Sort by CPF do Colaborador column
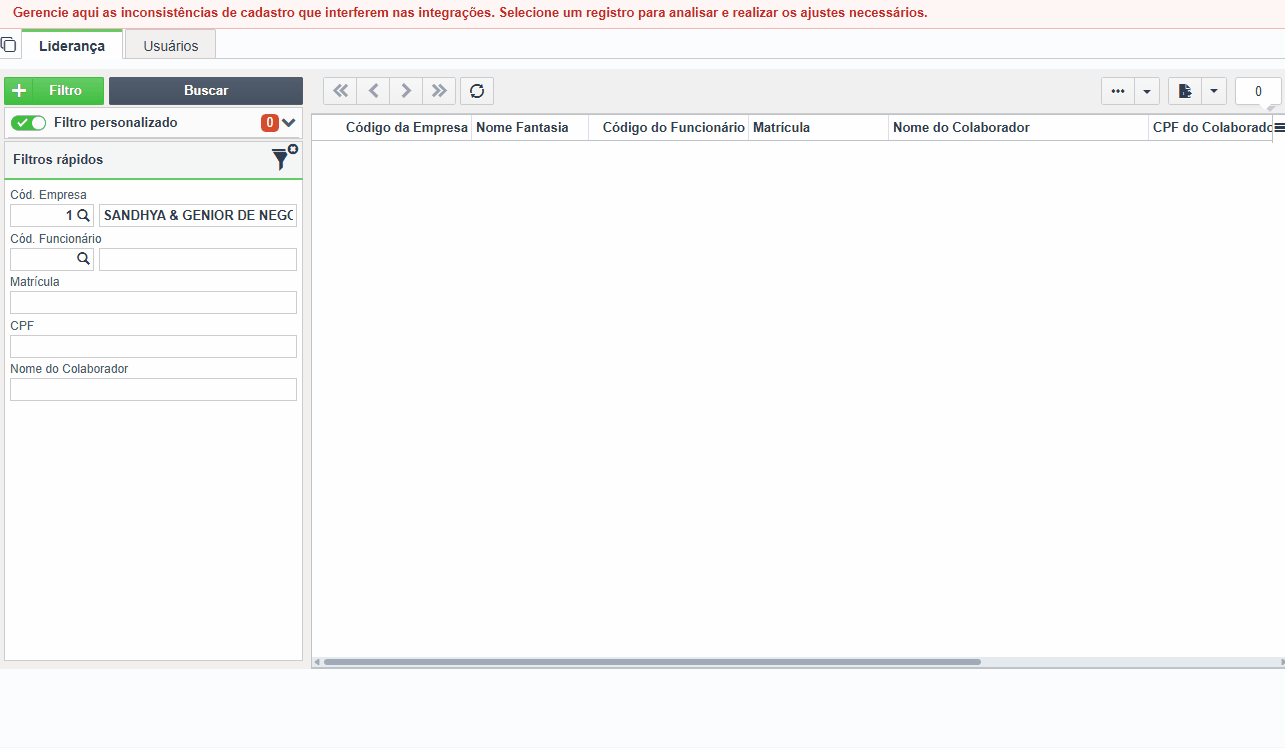Viewport: 1285px width, 748px height. click(x=1210, y=127)
